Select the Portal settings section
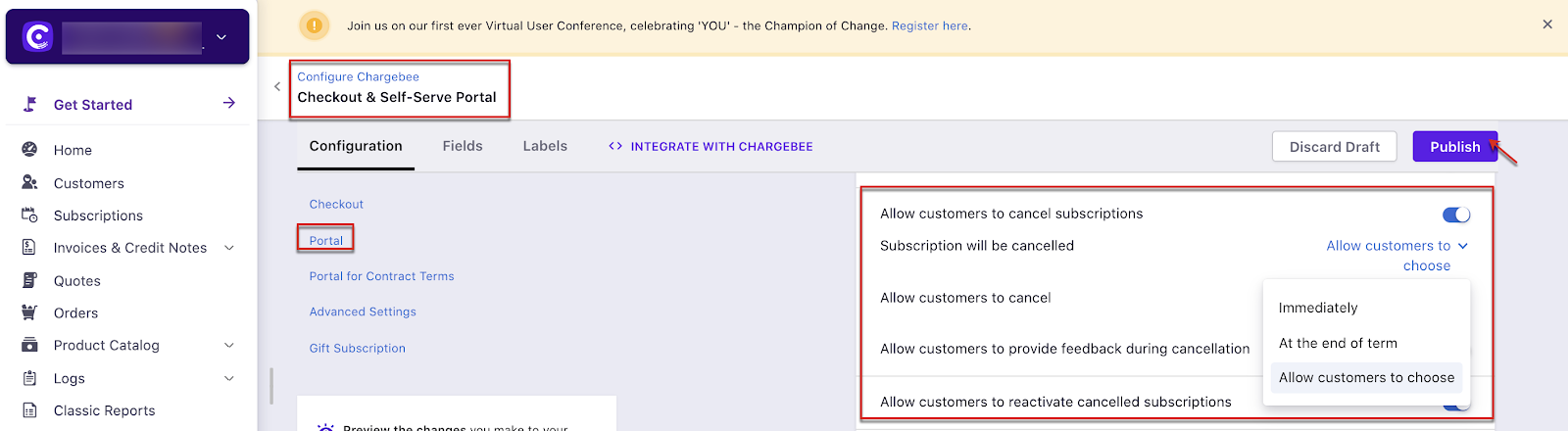1568x431 pixels. pyautogui.click(x=326, y=240)
